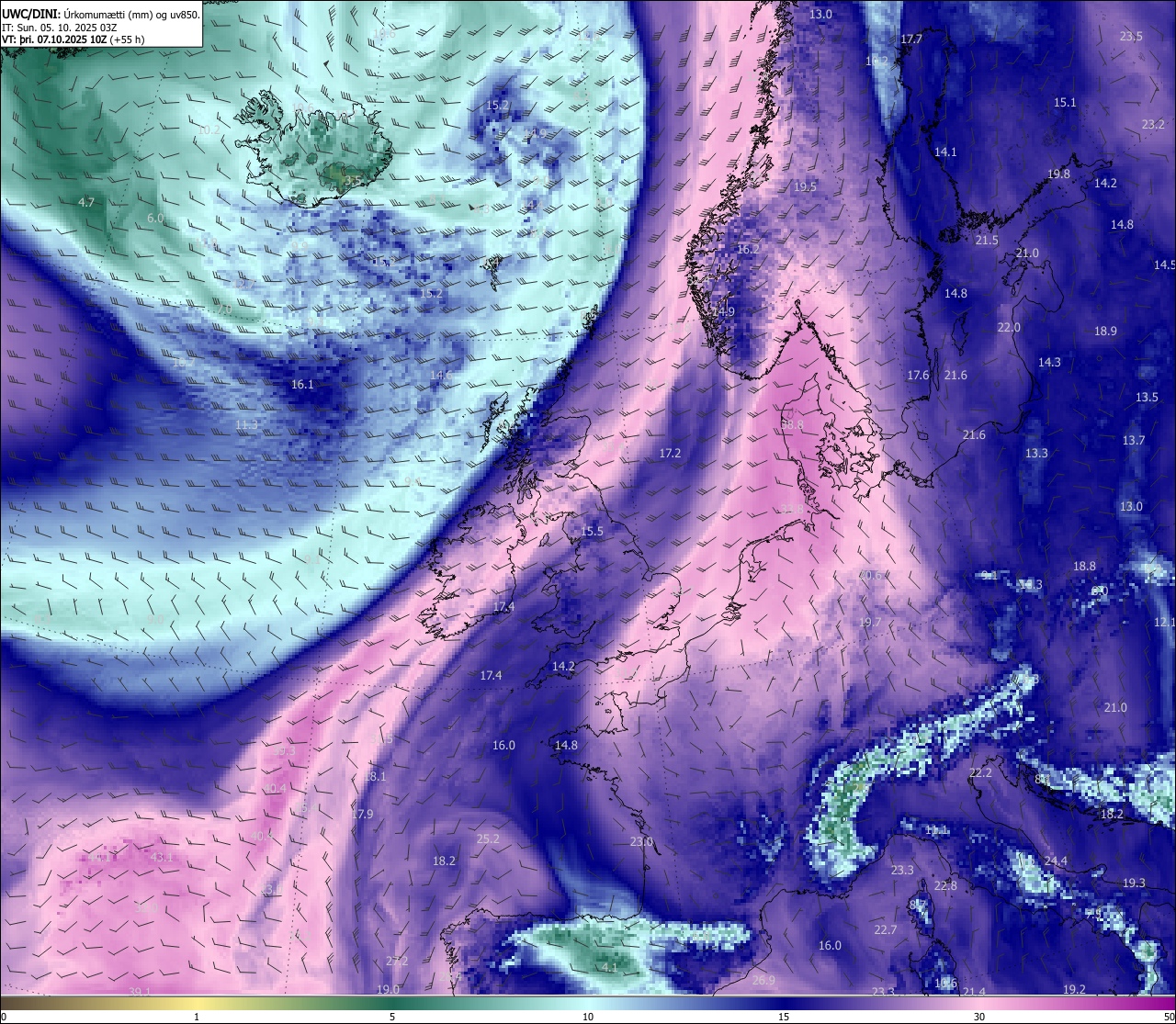
Task: Click the 18.1 value label
Action: (375, 776)
